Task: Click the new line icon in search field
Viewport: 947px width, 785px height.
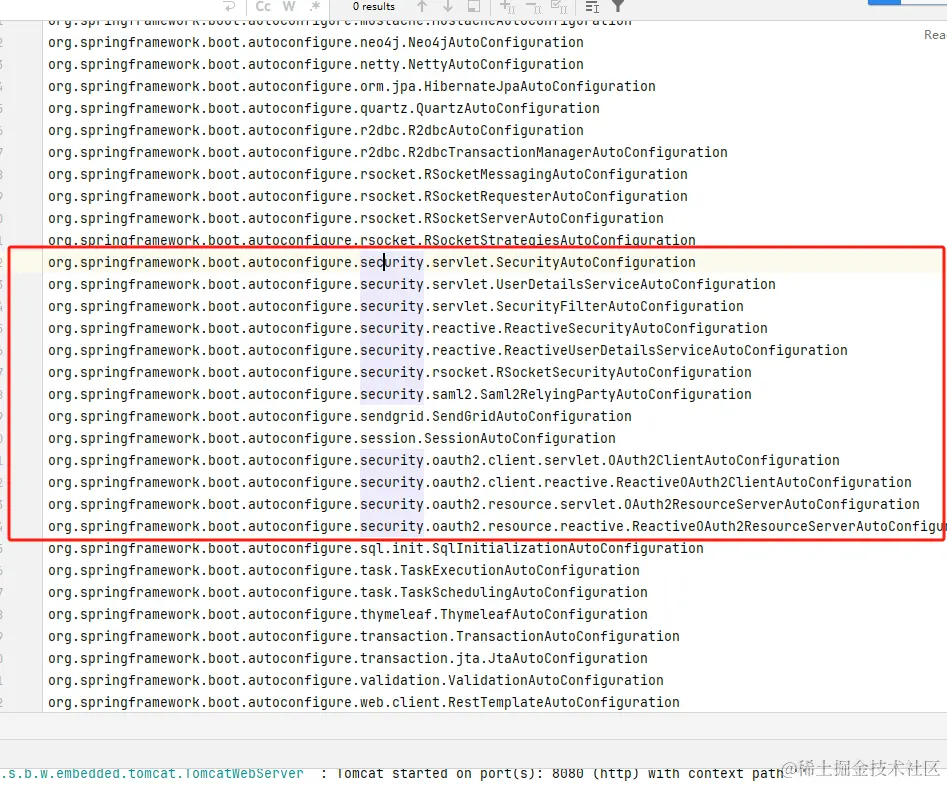Action: (x=230, y=7)
